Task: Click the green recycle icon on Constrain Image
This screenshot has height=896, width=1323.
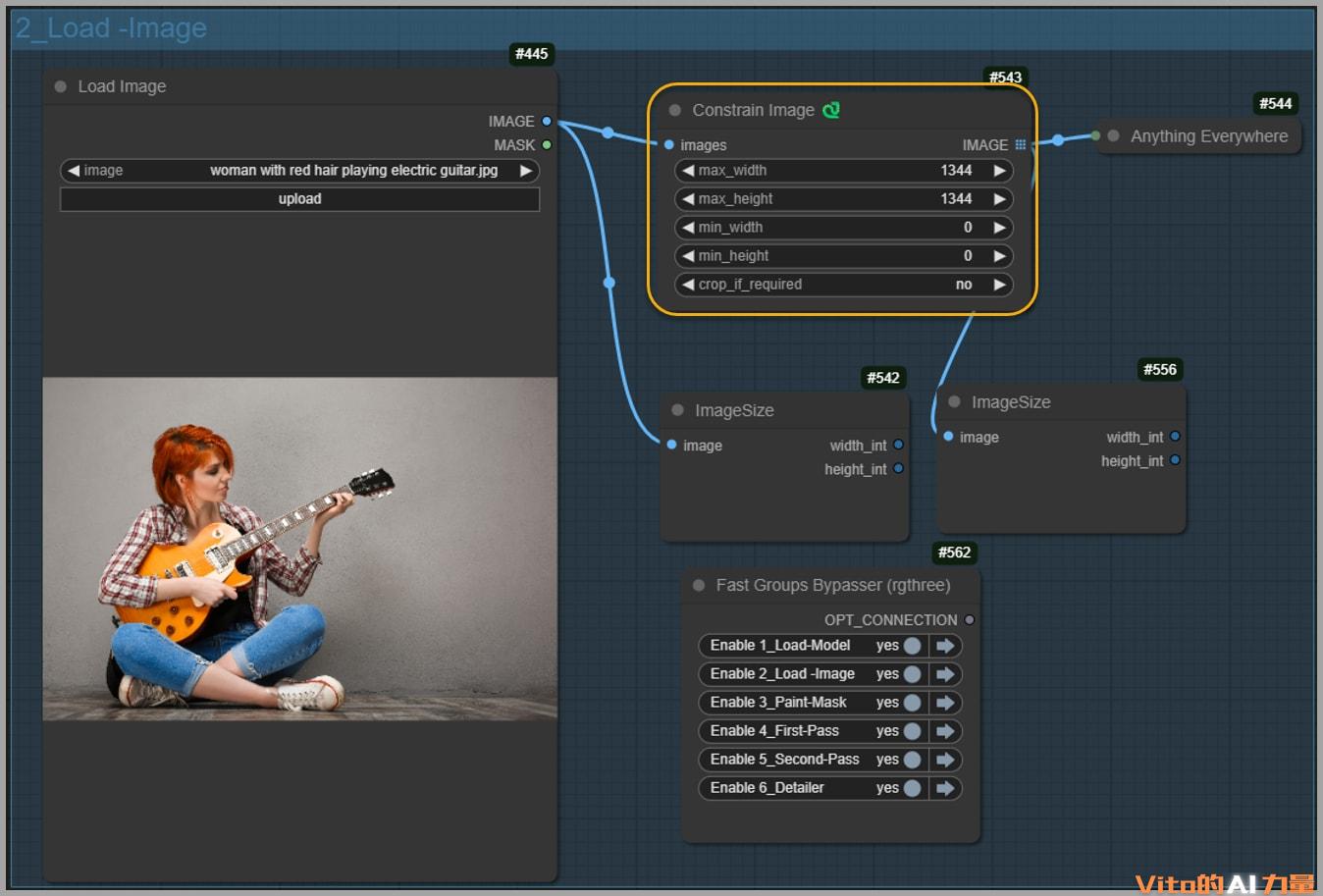Action: pos(831,110)
